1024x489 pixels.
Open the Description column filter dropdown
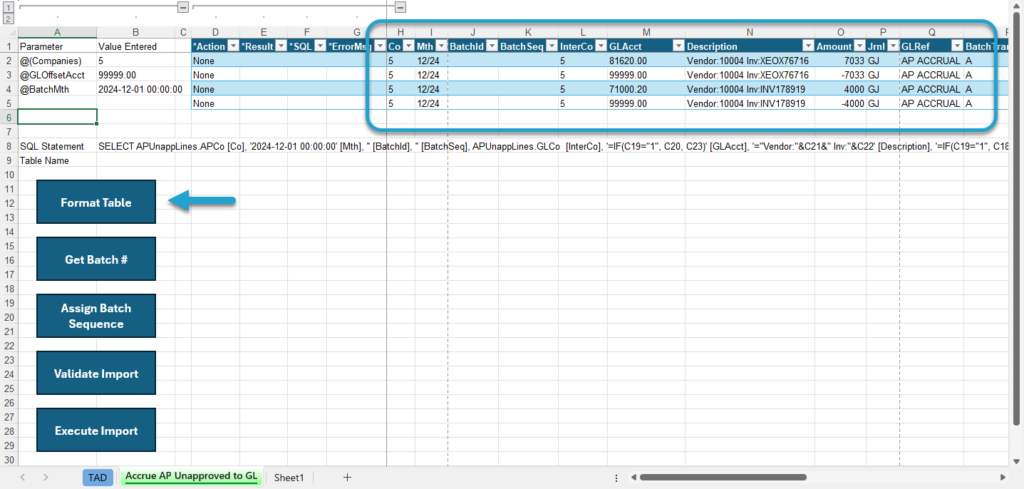pyautogui.click(x=808, y=46)
